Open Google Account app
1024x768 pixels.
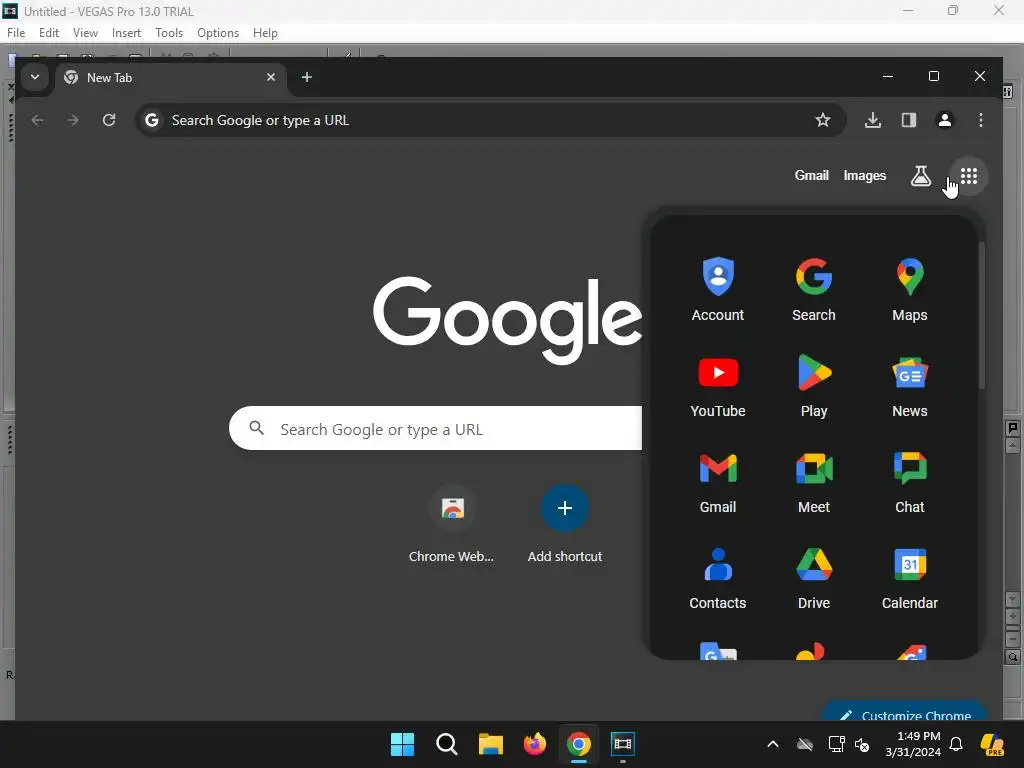[x=718, y=289]
